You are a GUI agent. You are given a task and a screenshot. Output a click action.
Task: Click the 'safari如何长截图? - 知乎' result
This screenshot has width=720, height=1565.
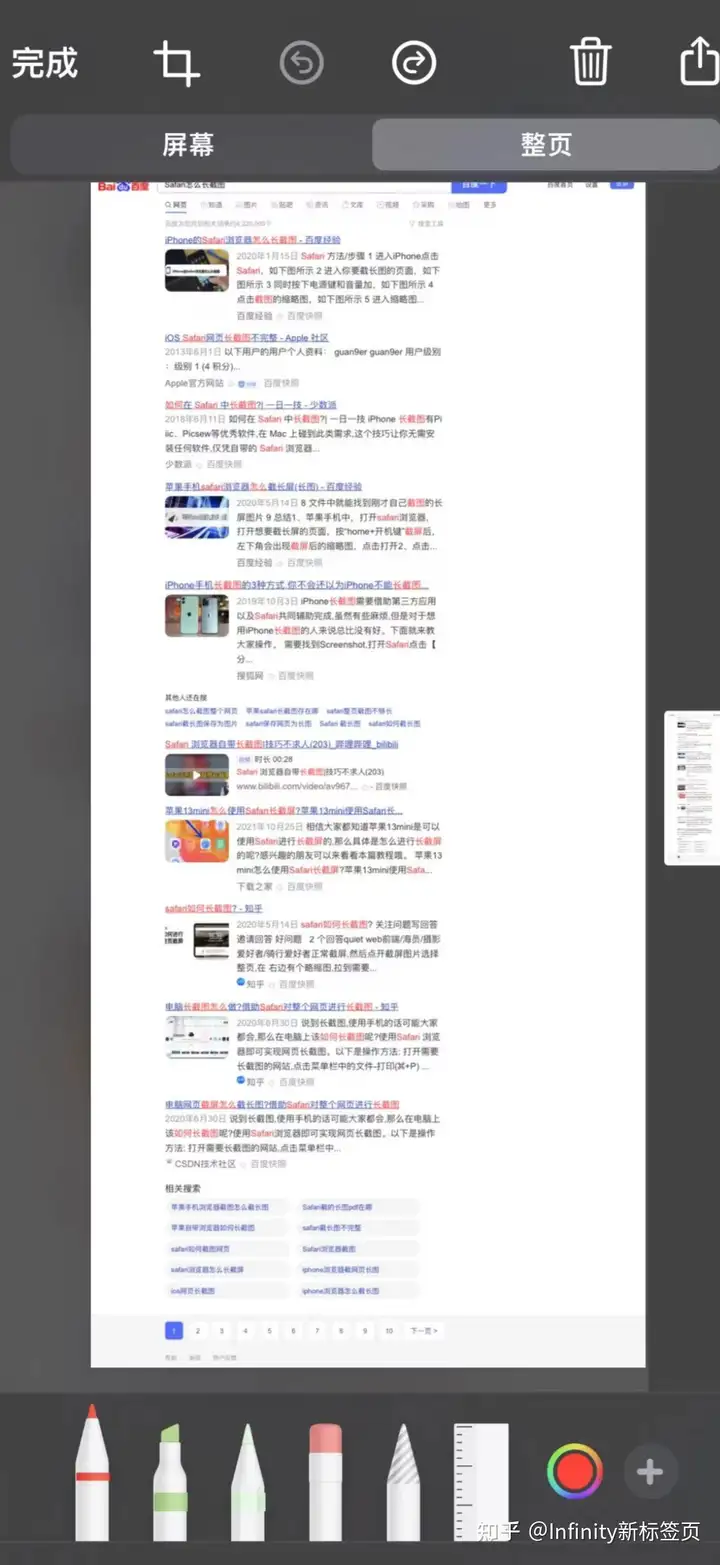click(214, 909)
